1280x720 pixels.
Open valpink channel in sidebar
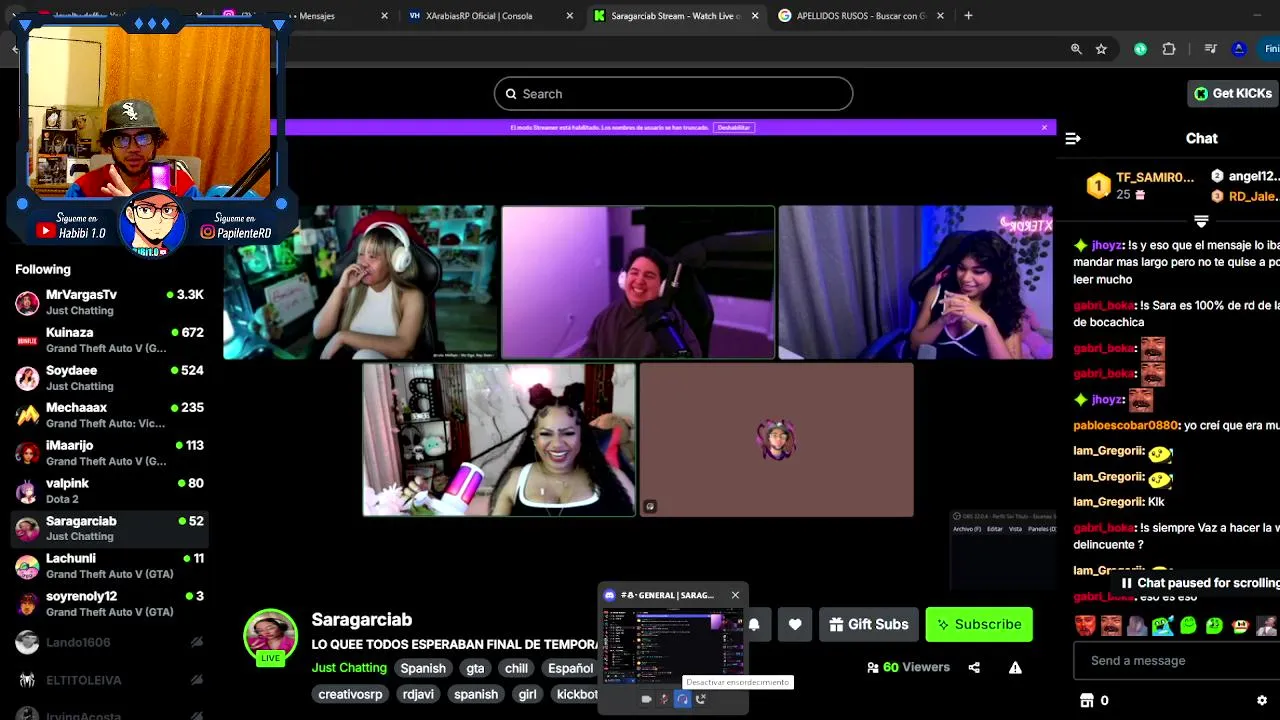click(x=110, y=491)
